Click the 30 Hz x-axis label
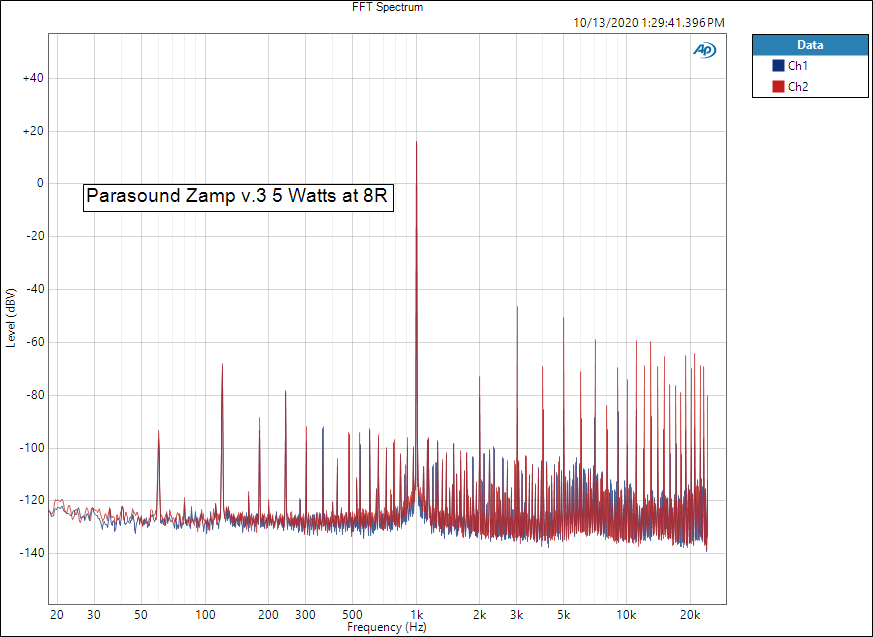 [x=94, y=615]
